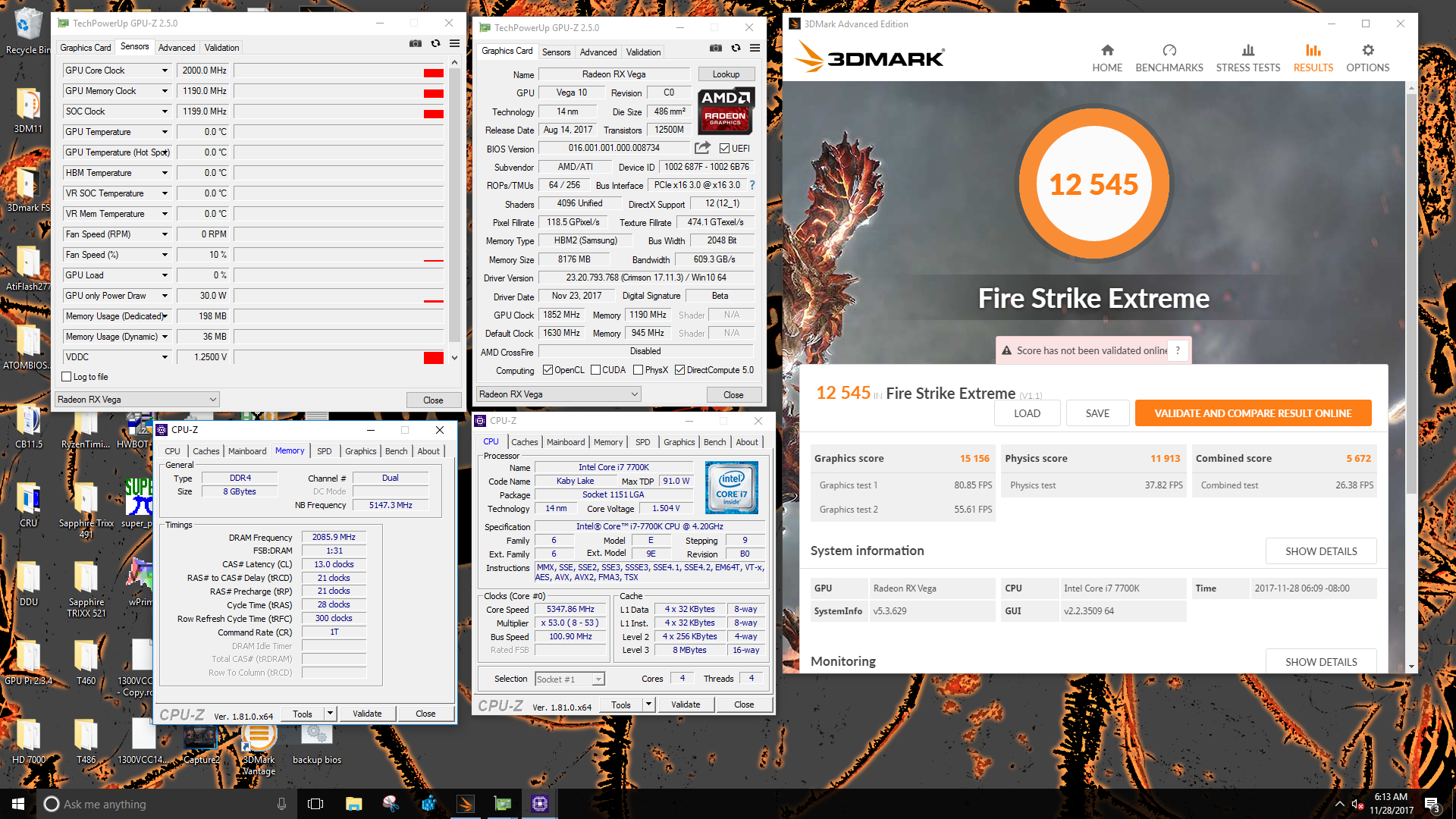Toggle the OpenCL checkbox
Image resolution: width=1456 pixels, height=819 pixels.
coord(548,370)
